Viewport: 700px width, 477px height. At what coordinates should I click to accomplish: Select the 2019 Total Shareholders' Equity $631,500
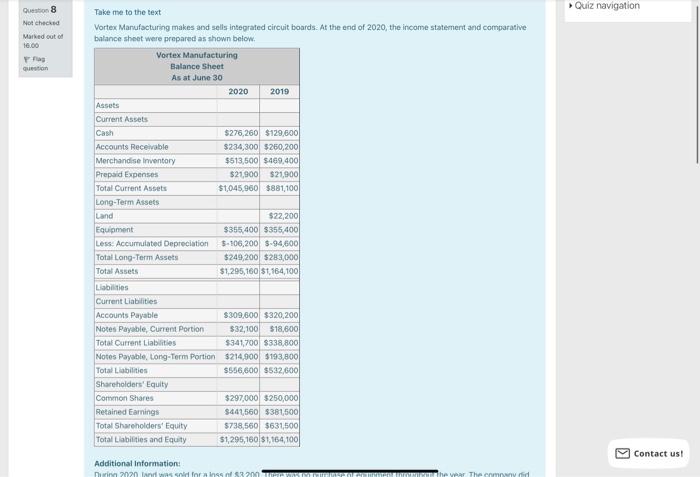click(x=282, y=426)
